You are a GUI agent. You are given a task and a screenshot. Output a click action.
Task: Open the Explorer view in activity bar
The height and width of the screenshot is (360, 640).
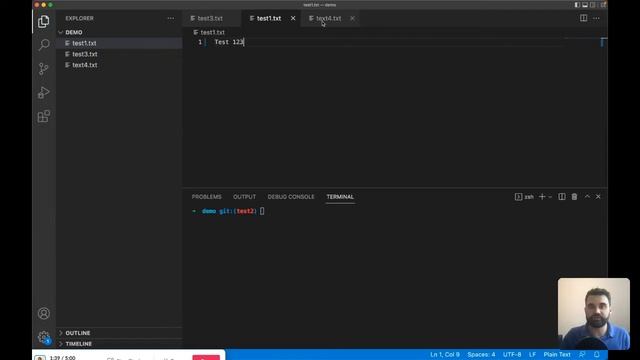[44, 21]
